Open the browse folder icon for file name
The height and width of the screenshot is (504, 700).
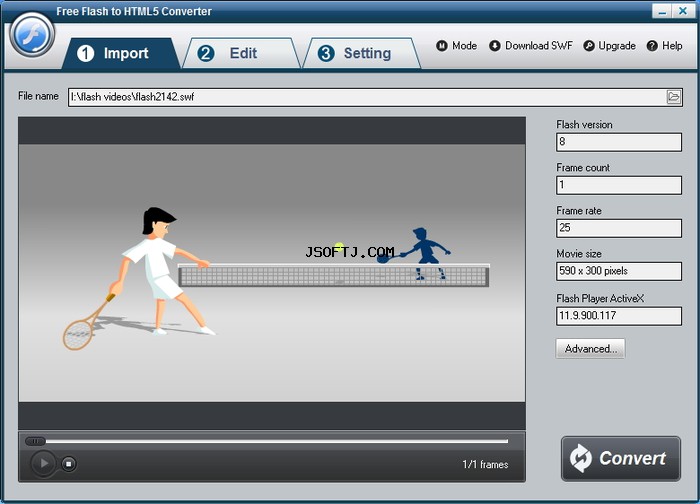point(673,97)
